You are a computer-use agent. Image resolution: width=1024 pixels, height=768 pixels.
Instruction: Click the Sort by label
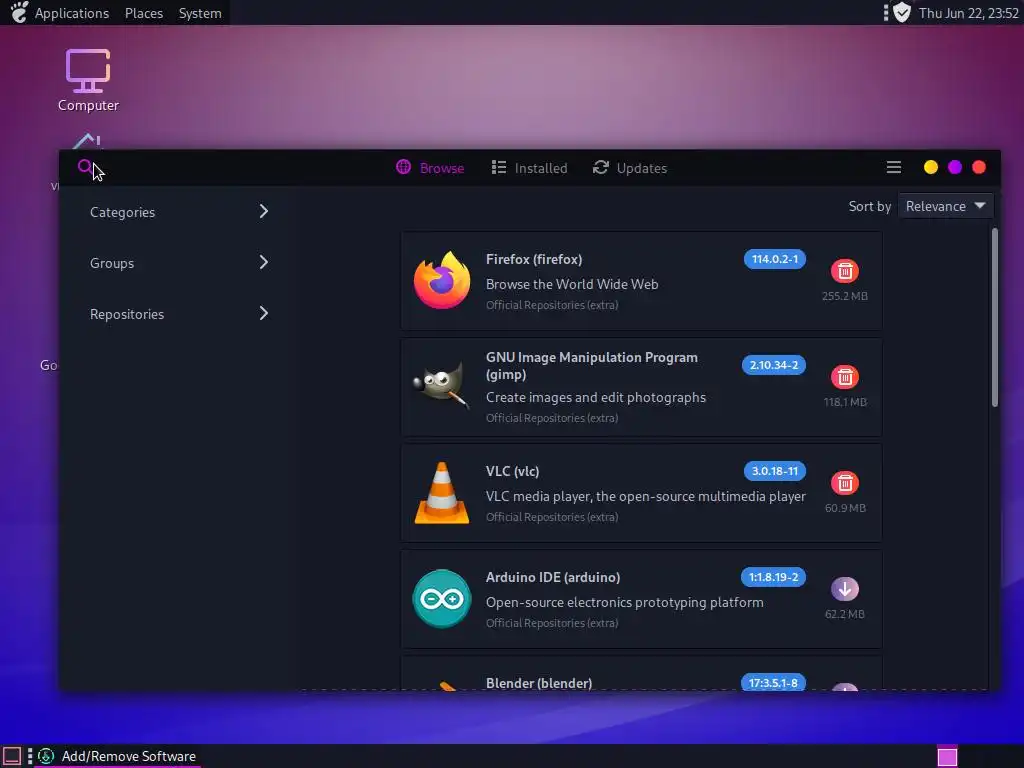click(x=869, y=206)
